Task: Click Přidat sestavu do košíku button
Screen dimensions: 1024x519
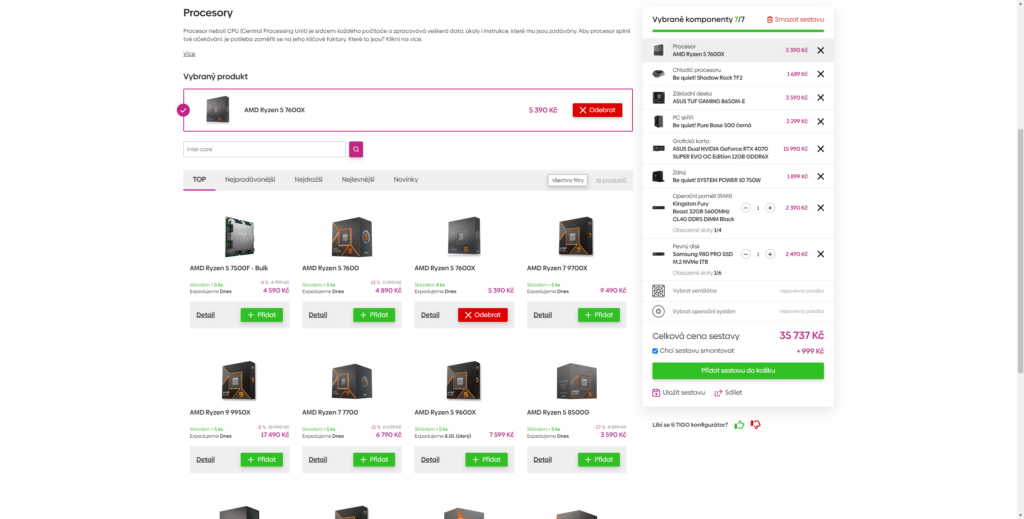Action: (738, 370)
